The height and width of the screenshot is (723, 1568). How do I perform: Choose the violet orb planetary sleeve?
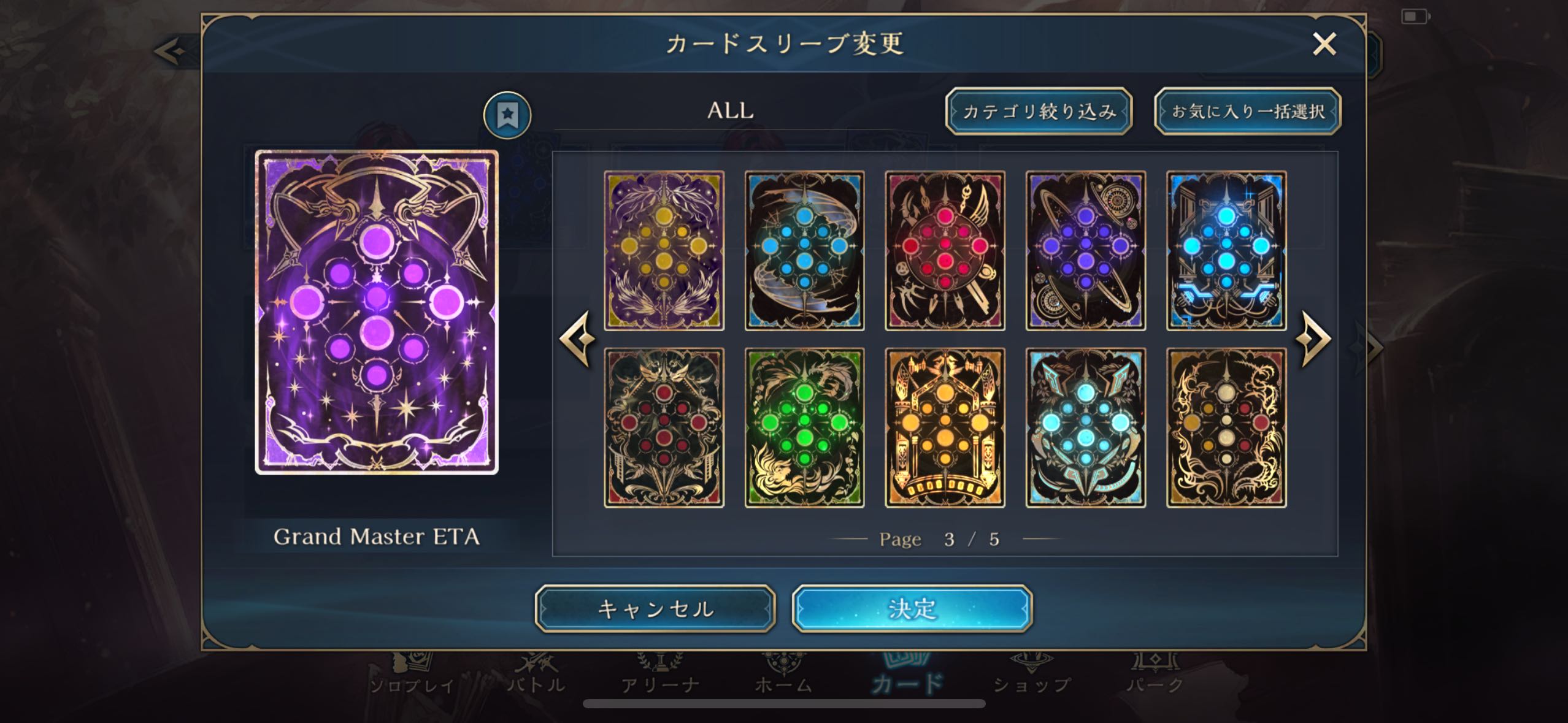[1086, 251]
